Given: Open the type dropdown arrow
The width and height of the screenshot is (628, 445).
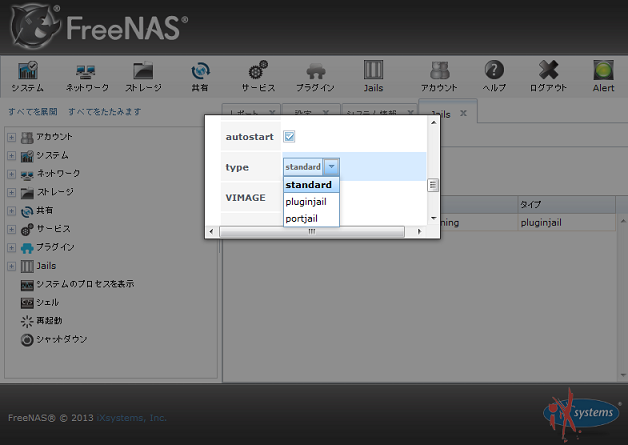Looking at the screenshot, I should 332,167.
